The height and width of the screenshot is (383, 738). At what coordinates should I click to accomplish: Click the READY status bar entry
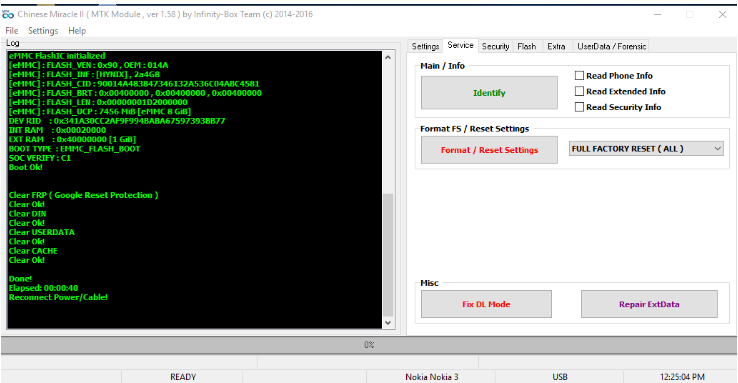[x=183, y=376]
